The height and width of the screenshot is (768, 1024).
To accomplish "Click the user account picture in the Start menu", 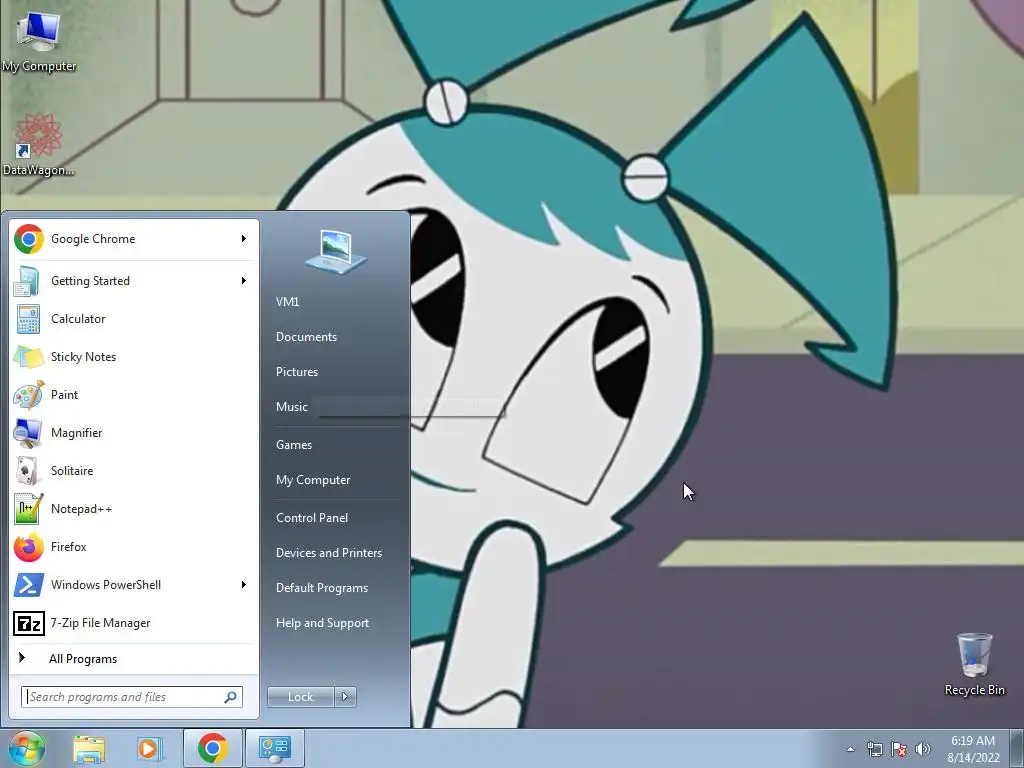I will [336, 251].
